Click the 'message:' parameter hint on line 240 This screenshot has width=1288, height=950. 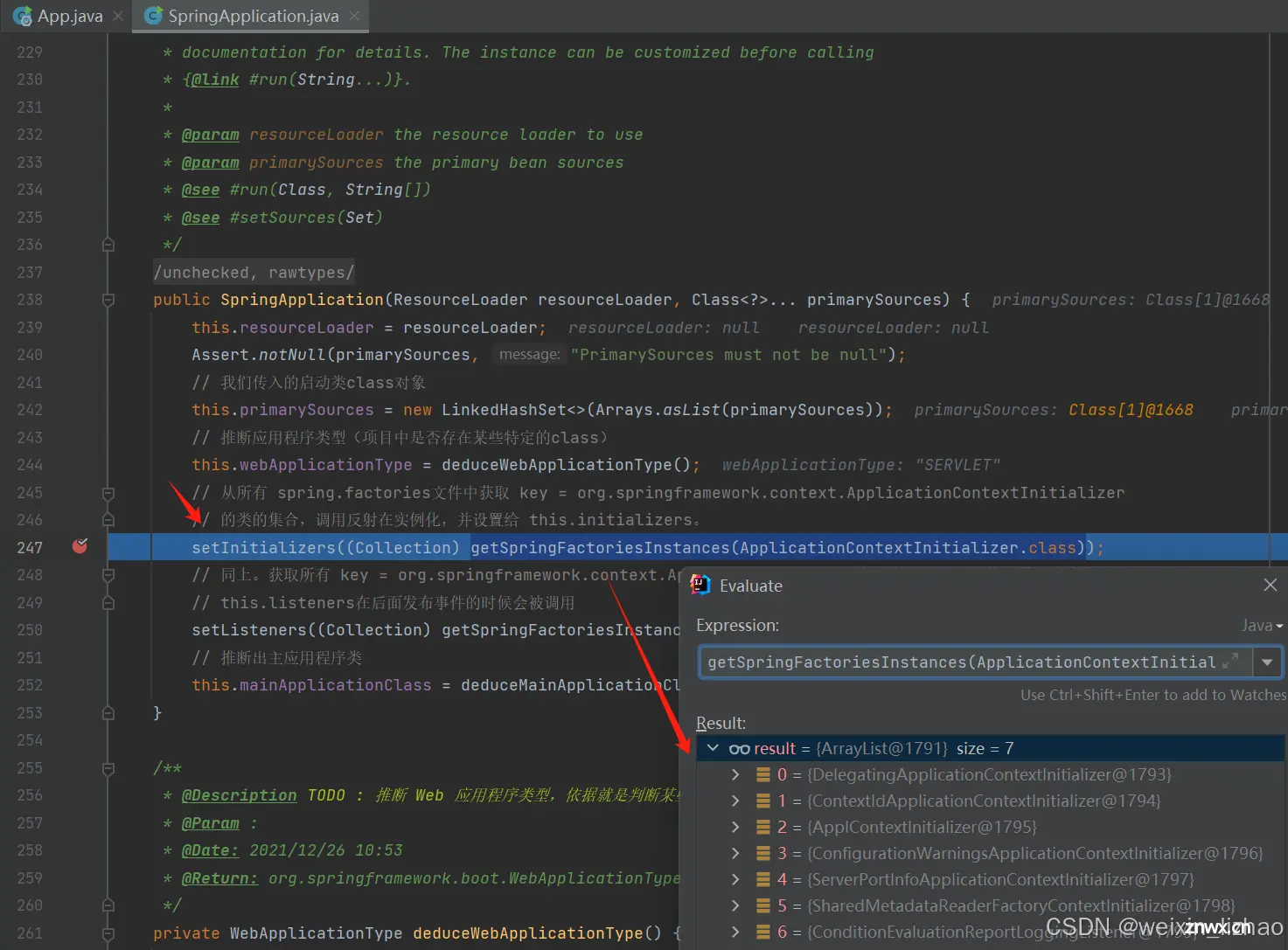tap(529, 354)
